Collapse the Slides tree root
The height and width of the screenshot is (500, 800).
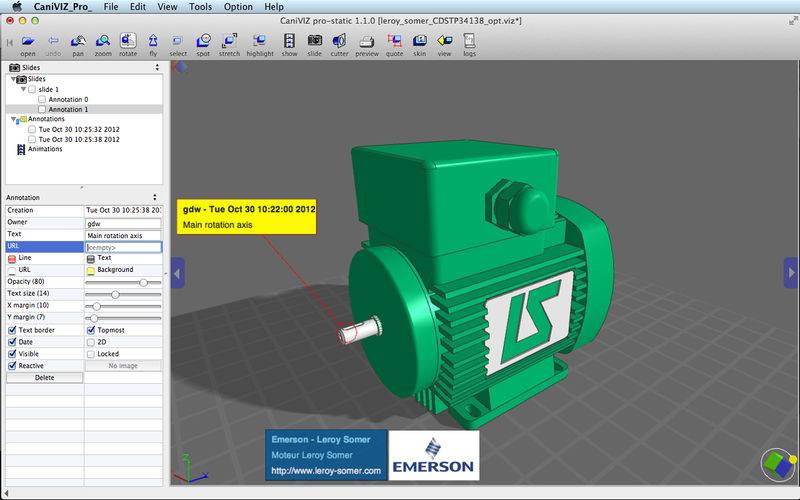tap(13, 80)
